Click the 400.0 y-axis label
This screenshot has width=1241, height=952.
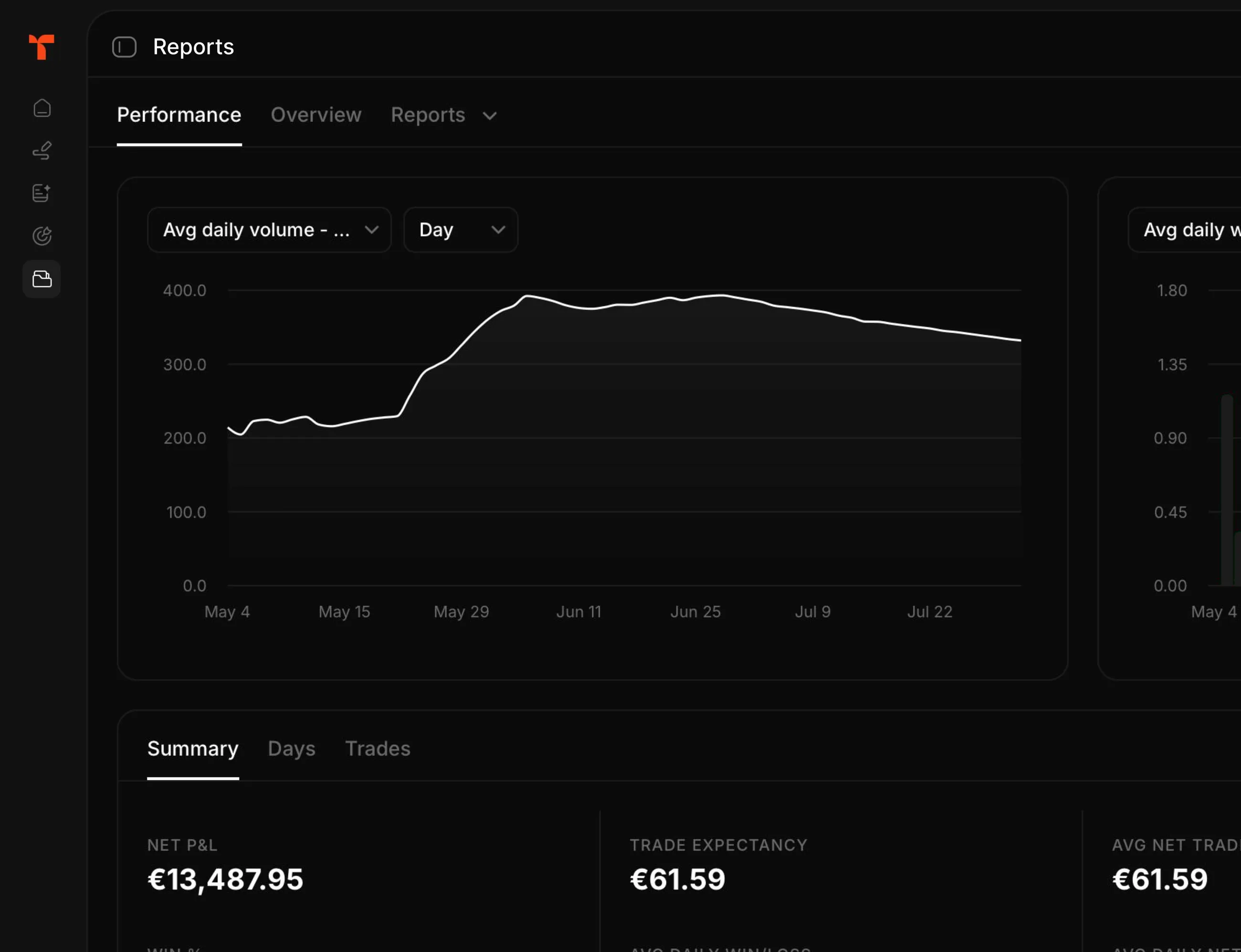pos(185,290)
